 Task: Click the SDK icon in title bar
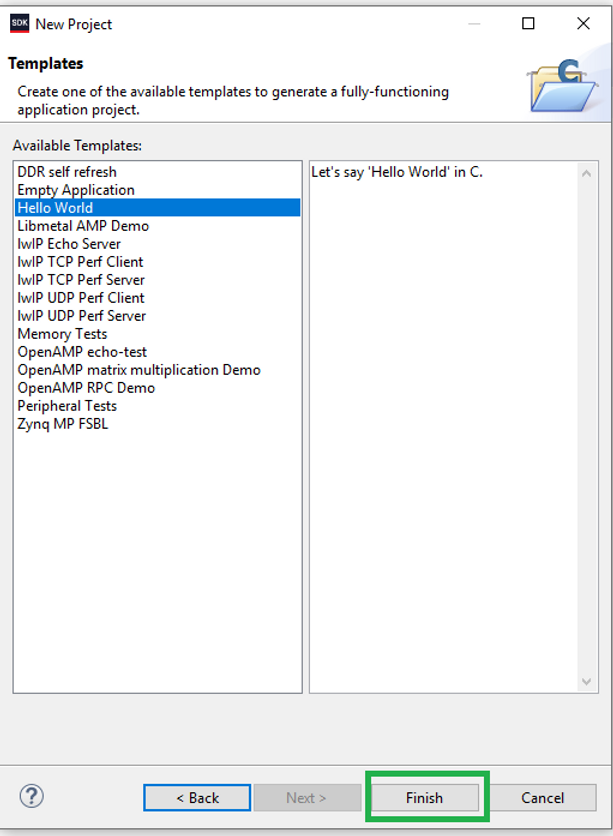(x=19, y=23)
